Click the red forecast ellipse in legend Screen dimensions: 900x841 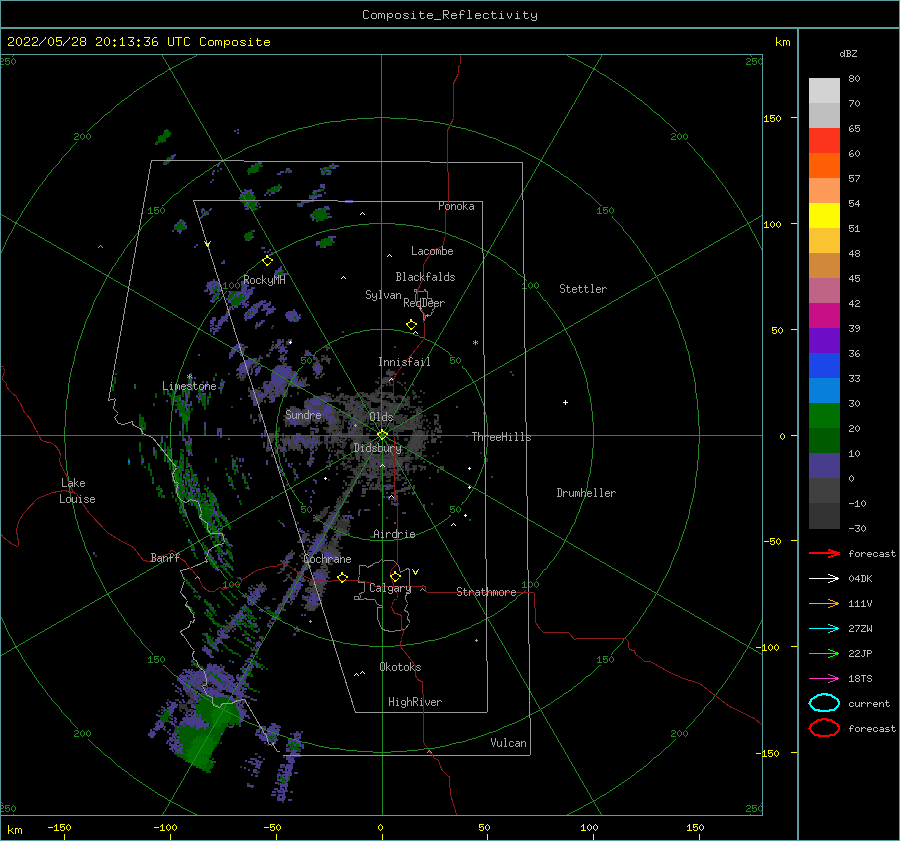[x=824, y=728]
